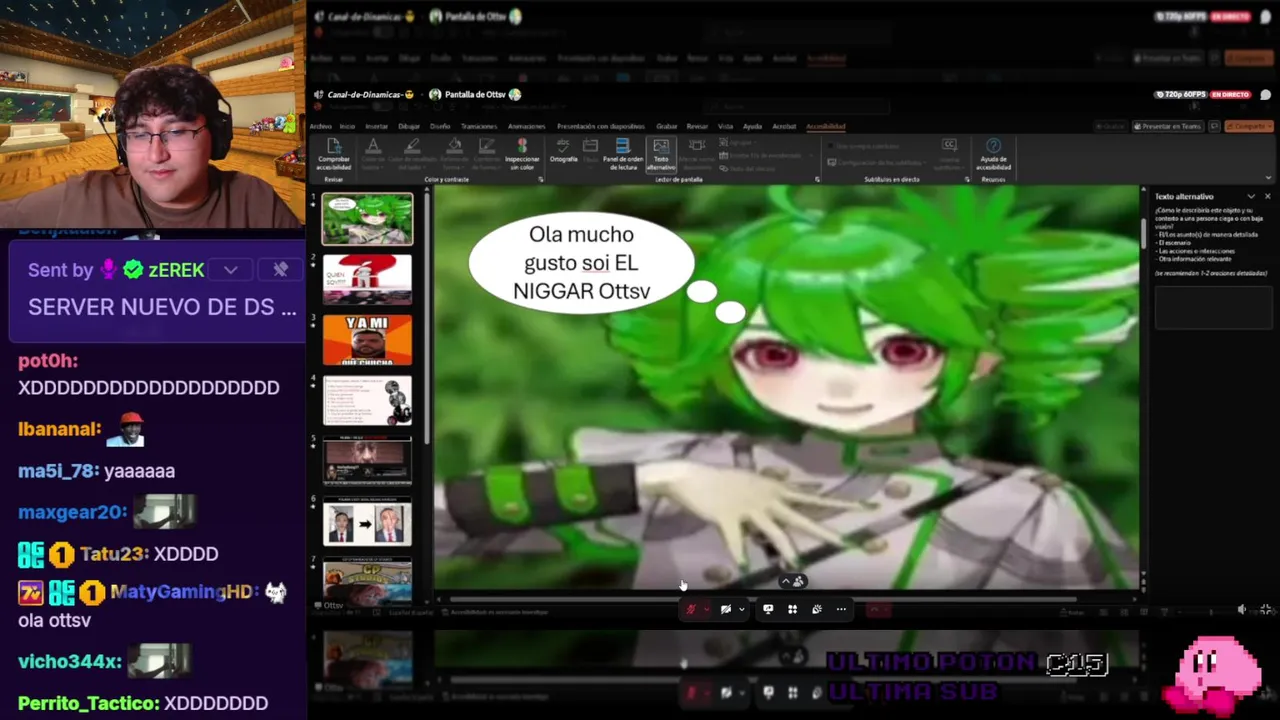Click pot0h username in chat
This screenshot has width=1280, height=720.
point(48,361)
